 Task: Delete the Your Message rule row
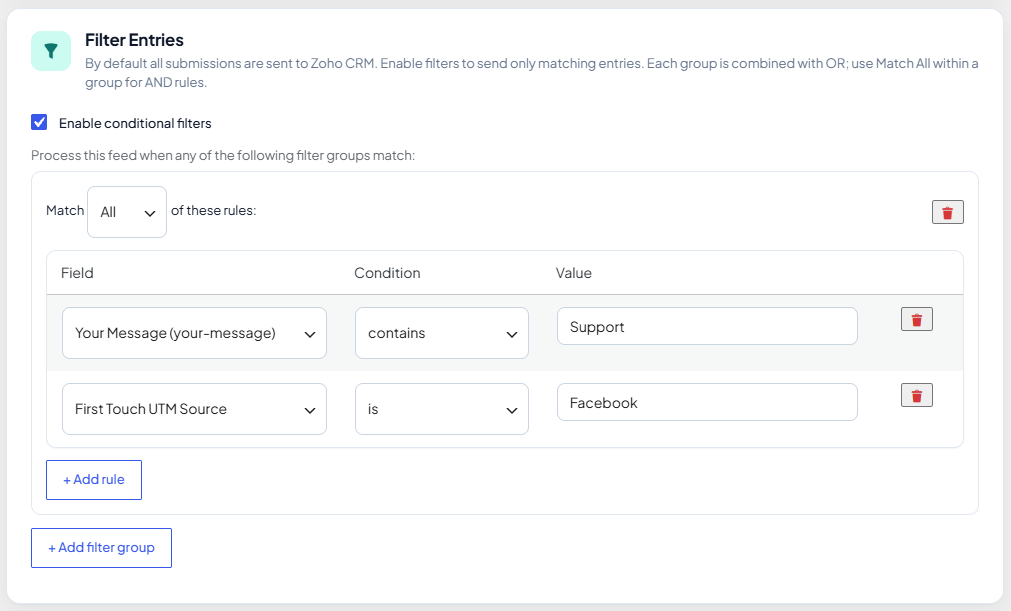(916, 319)
